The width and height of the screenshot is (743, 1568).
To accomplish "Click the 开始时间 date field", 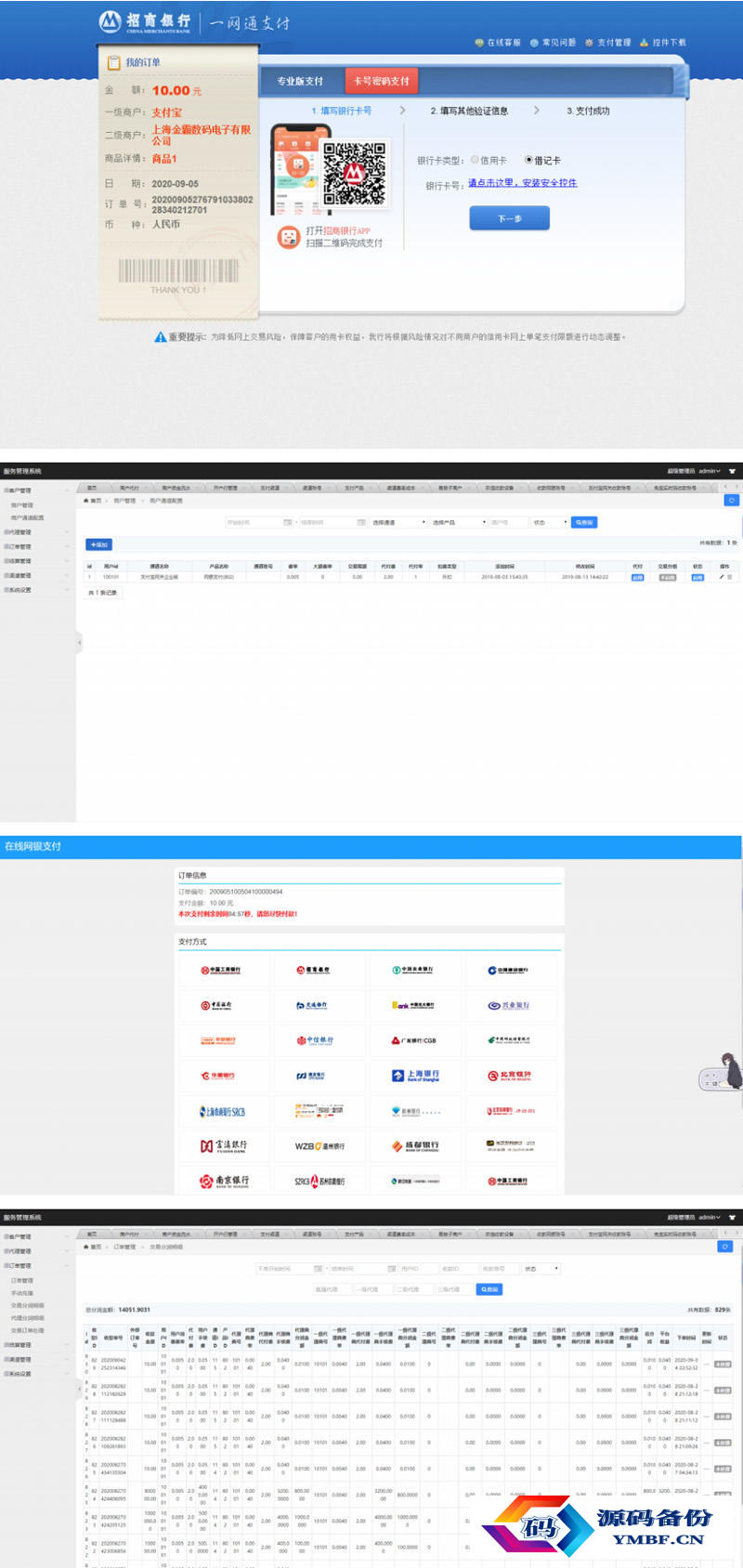I will pyautogui.click(x=260, y=522).
